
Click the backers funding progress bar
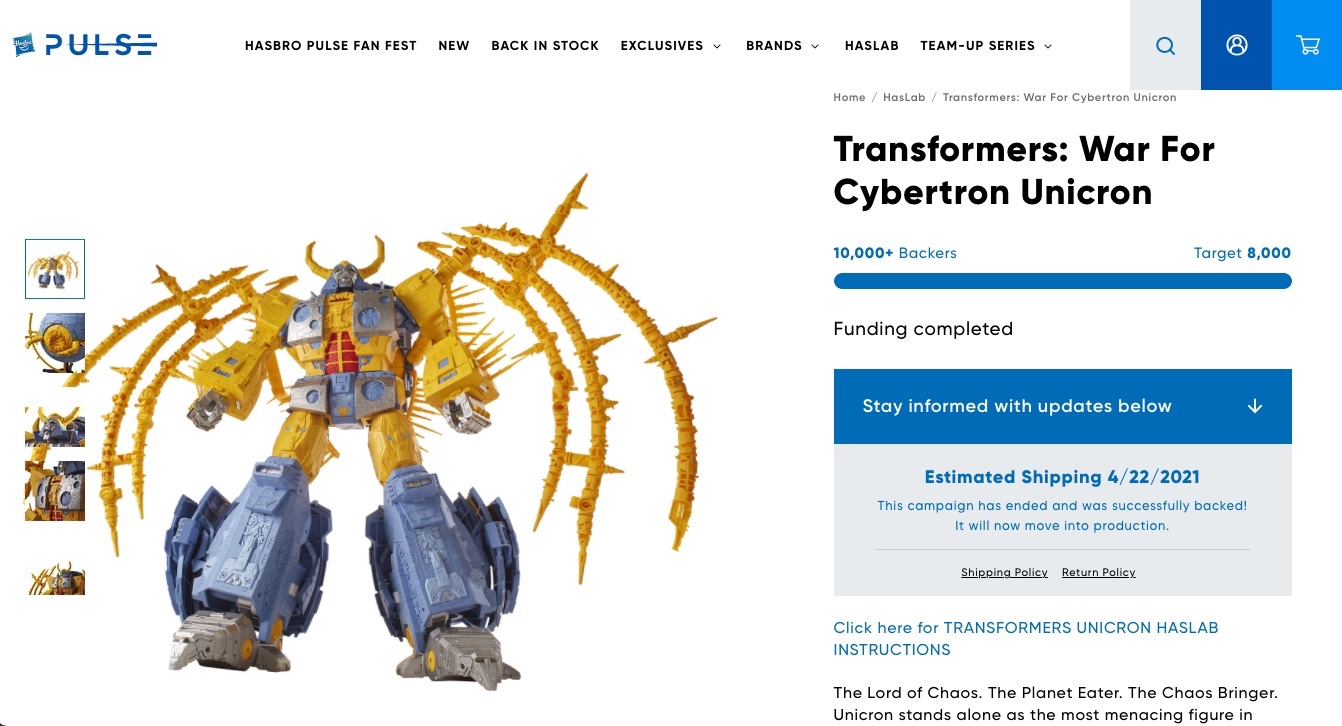[1062, 281]
